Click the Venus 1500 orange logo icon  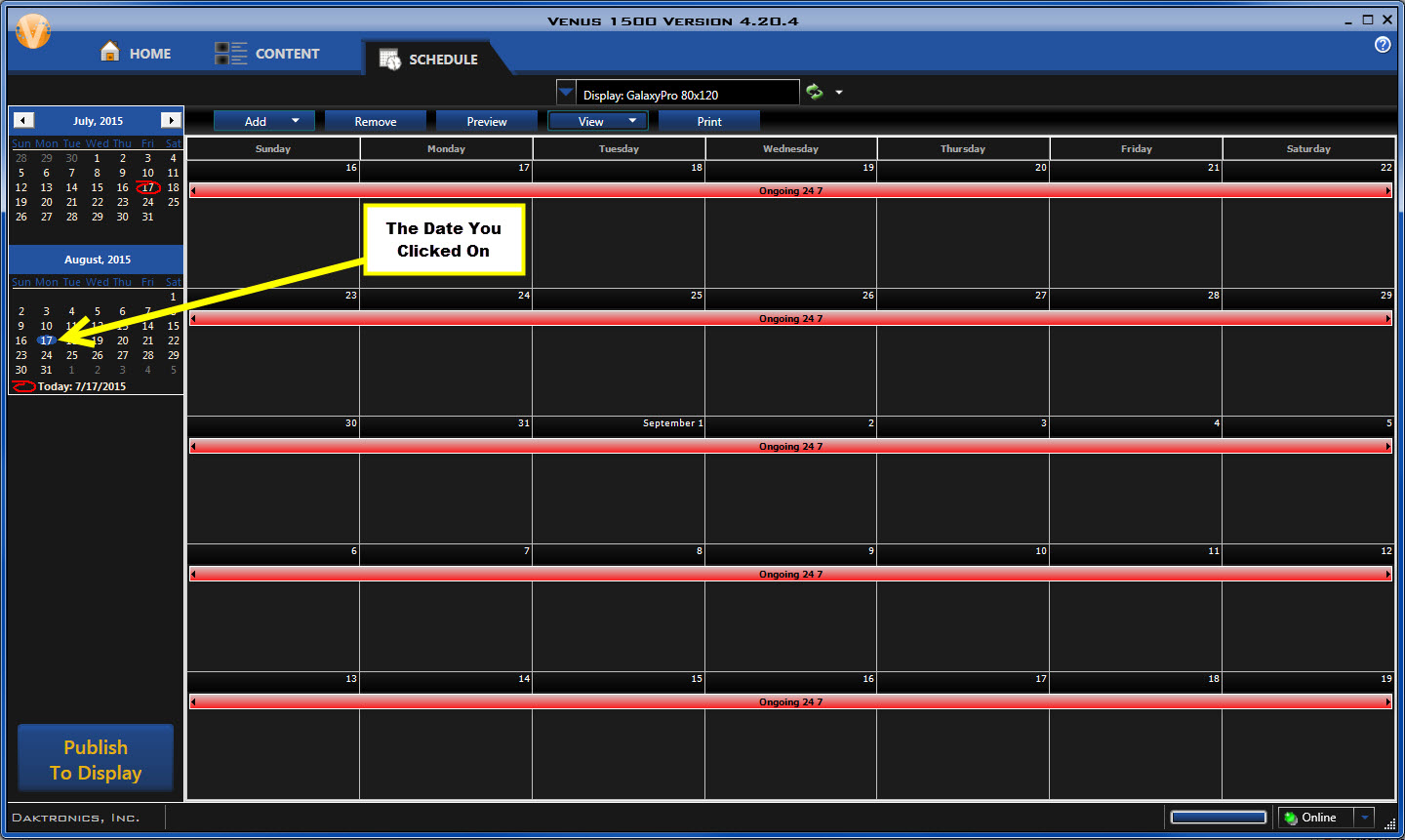32,32
